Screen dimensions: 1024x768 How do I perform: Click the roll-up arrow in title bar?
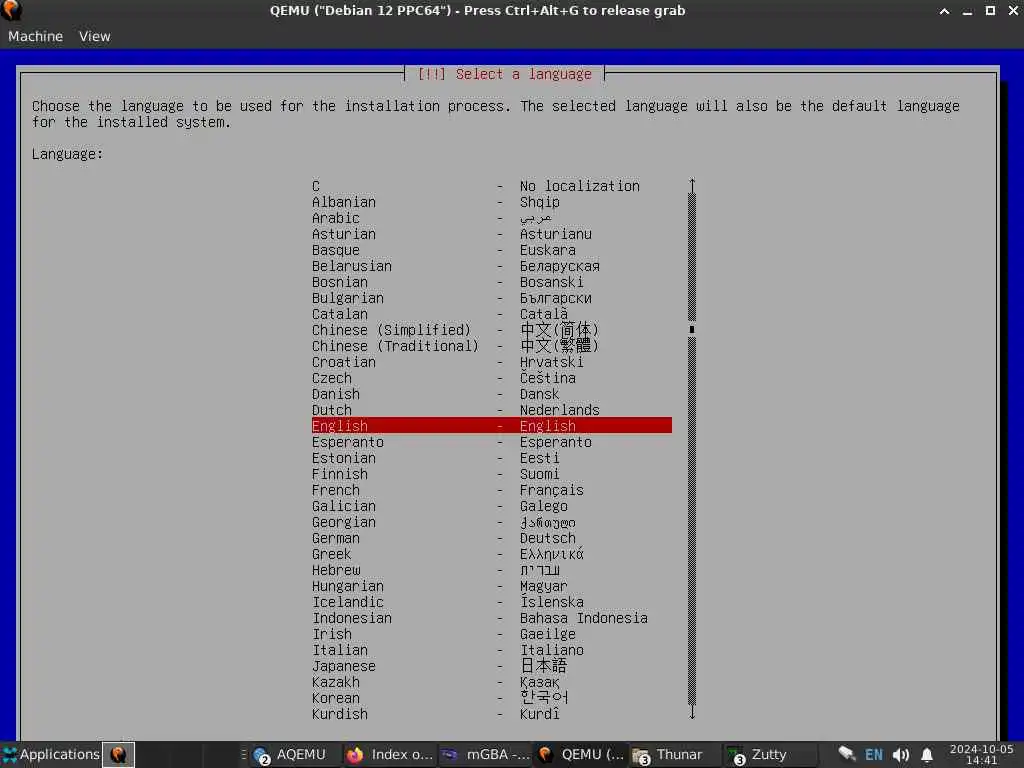tap(944, 10)
